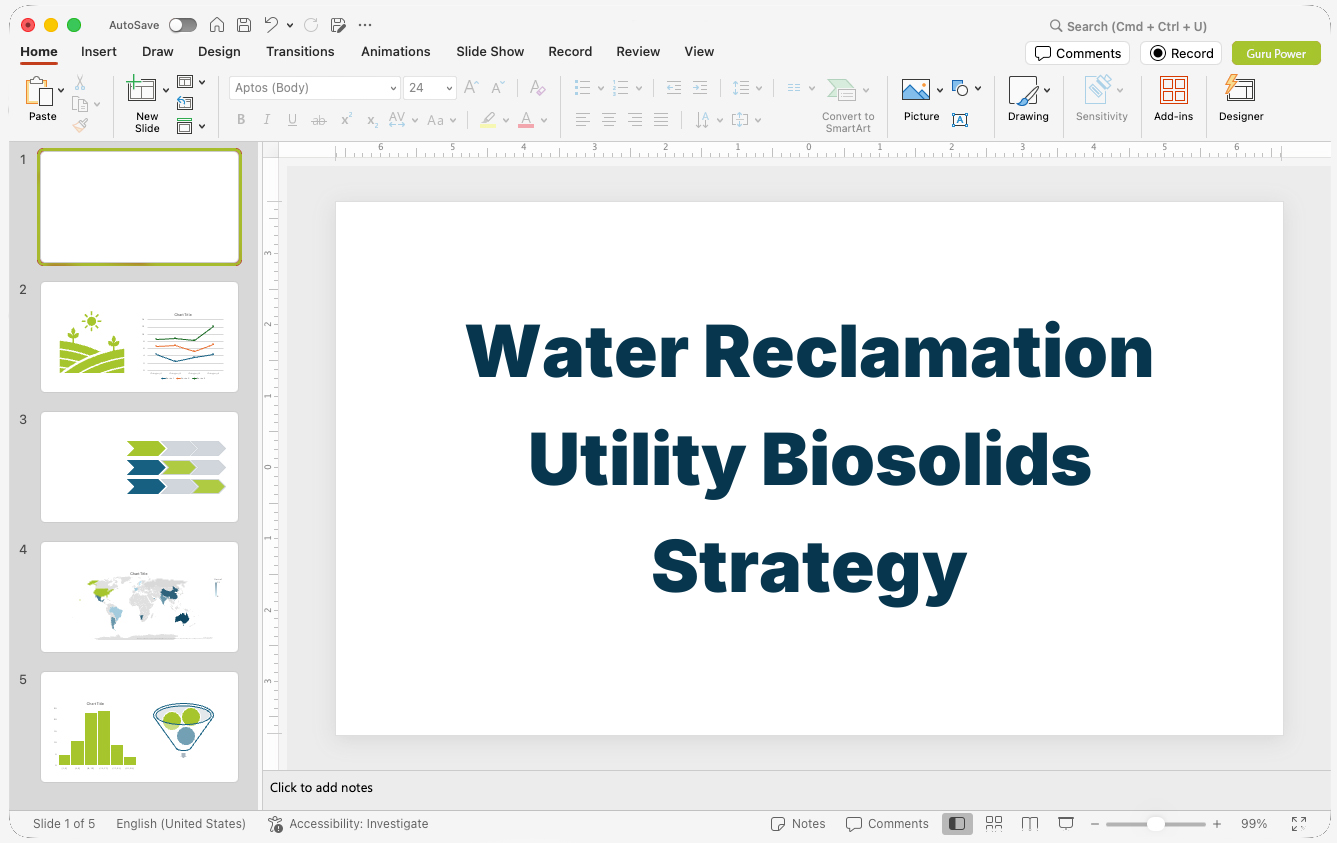Fit slide to window icon
The image size is (1337, 843).
coord(1299,823)
